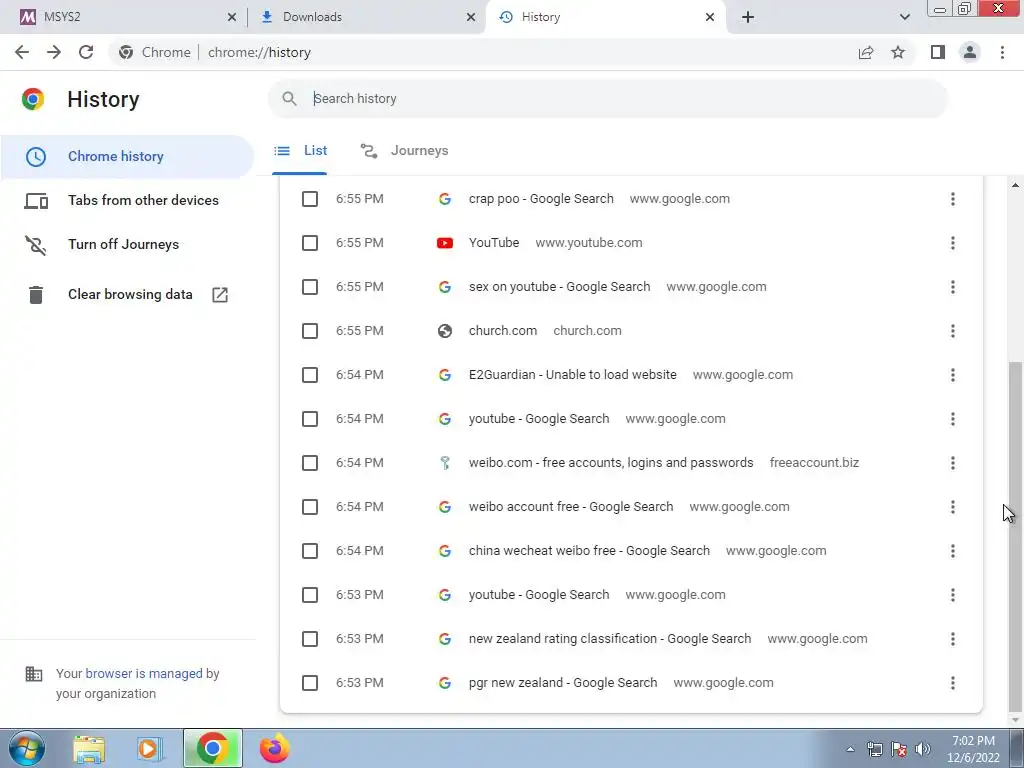Check the sex on youtube entry checkbox
This screenshot has height=768, width=1024.
tap(310, 287)
